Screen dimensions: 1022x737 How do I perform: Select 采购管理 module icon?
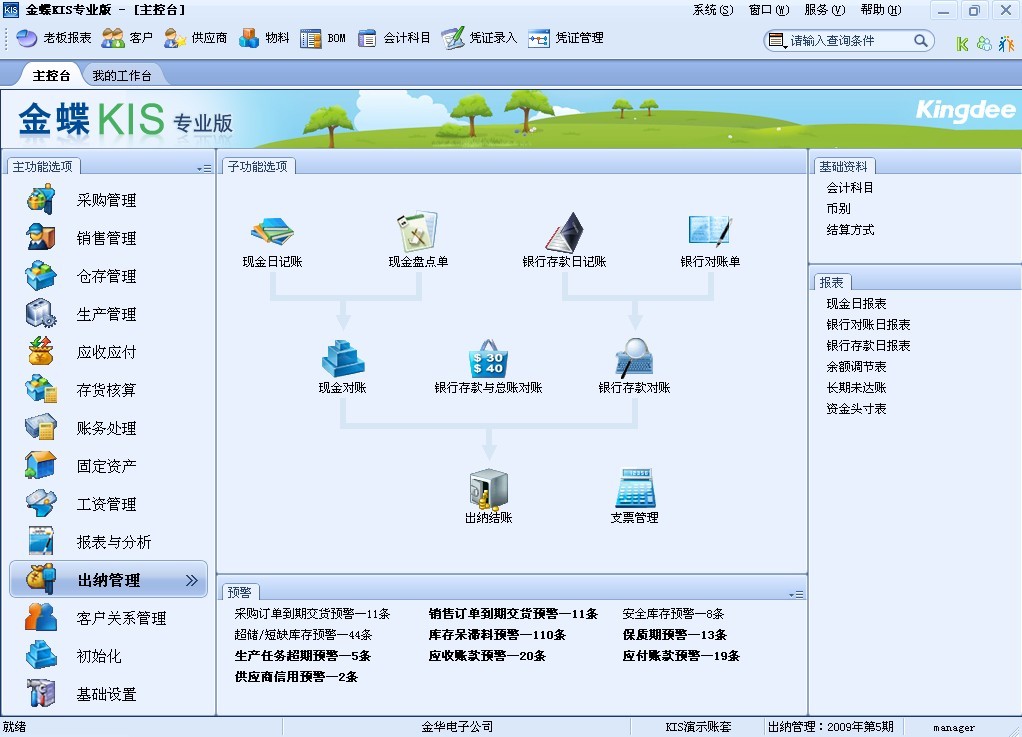pyautogui.click(x=40, y=199)
